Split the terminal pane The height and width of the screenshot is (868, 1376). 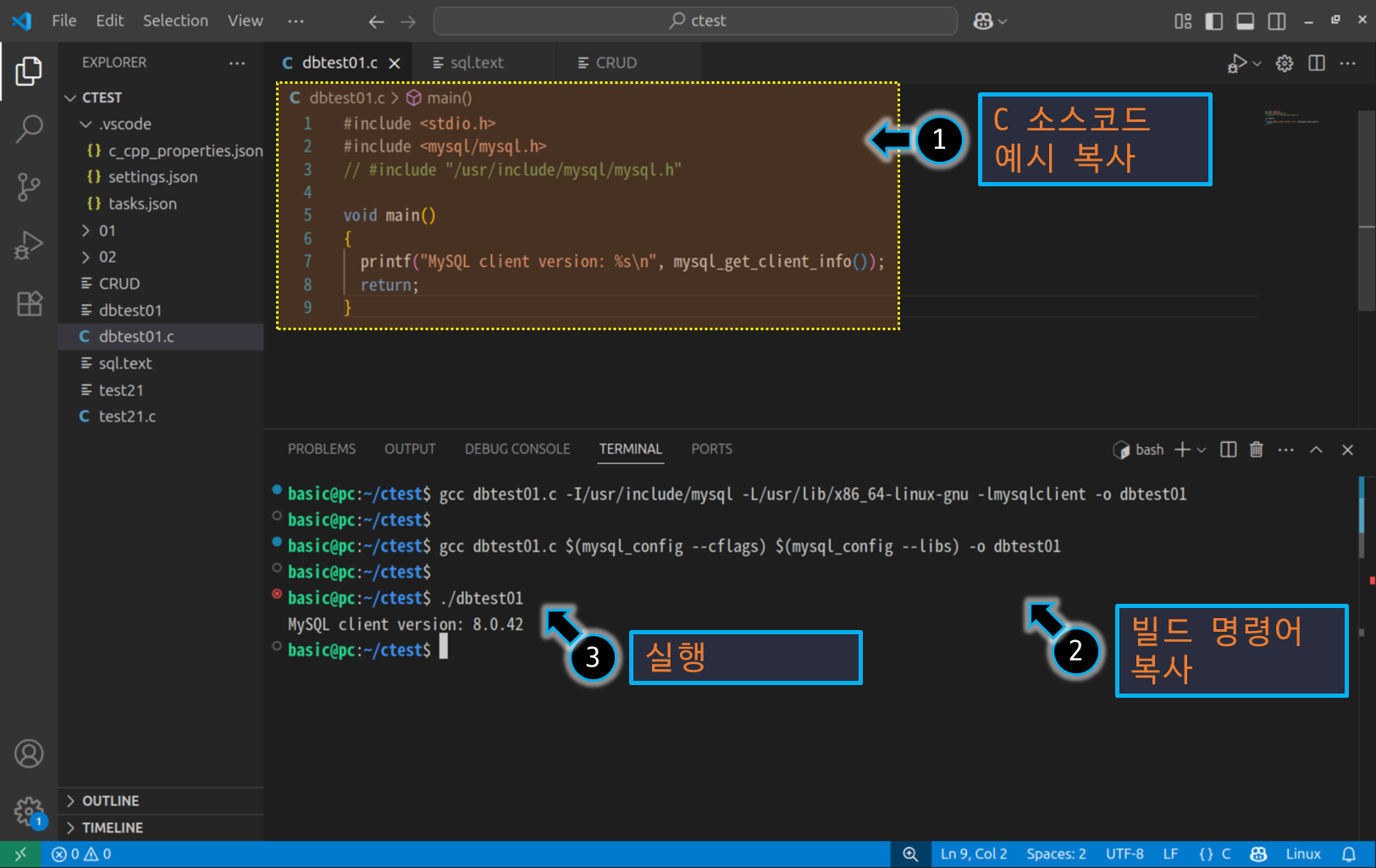click(x=1228, y=450)
